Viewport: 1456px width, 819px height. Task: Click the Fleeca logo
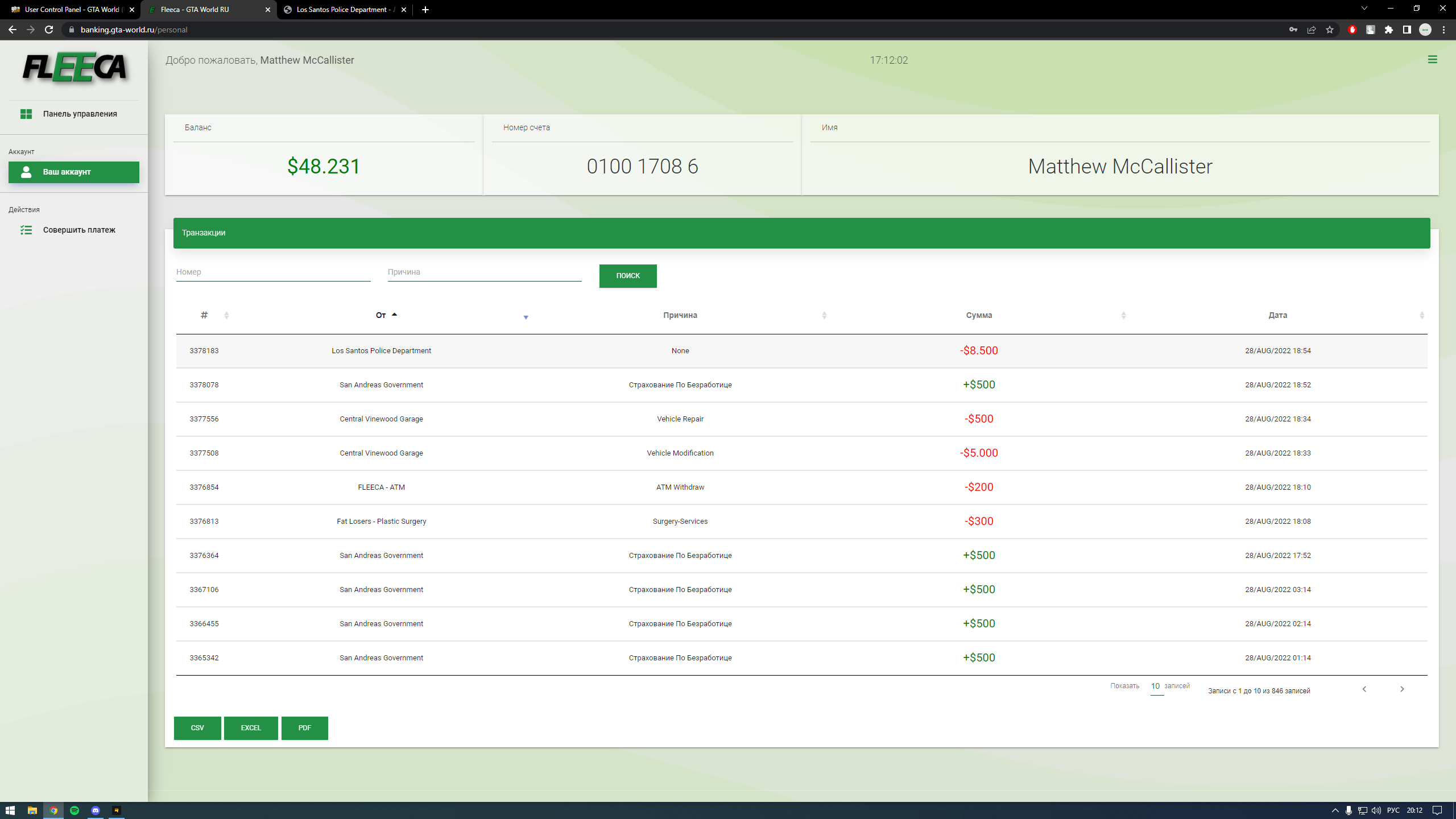(x=75, y=68)
